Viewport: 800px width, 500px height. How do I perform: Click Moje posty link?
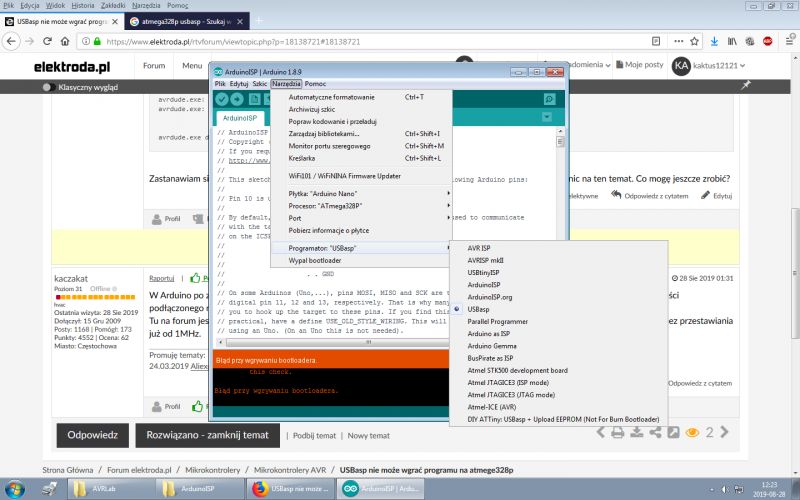[x=640, y=65]
